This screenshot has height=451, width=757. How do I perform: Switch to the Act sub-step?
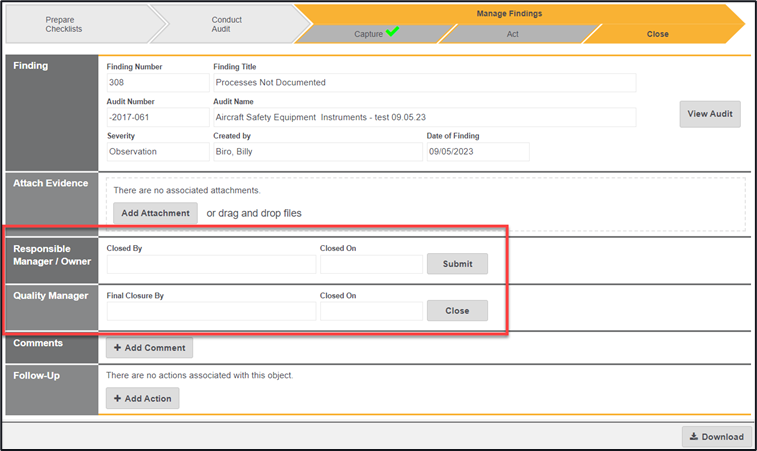(512, 34)
